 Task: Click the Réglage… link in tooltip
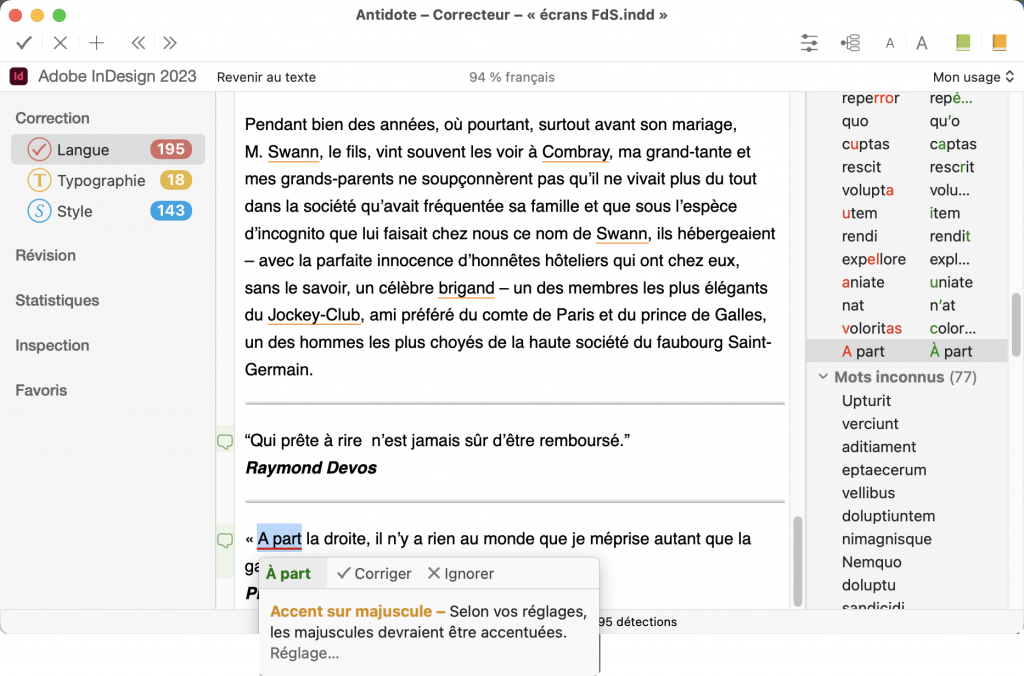(x=304, y=653)
